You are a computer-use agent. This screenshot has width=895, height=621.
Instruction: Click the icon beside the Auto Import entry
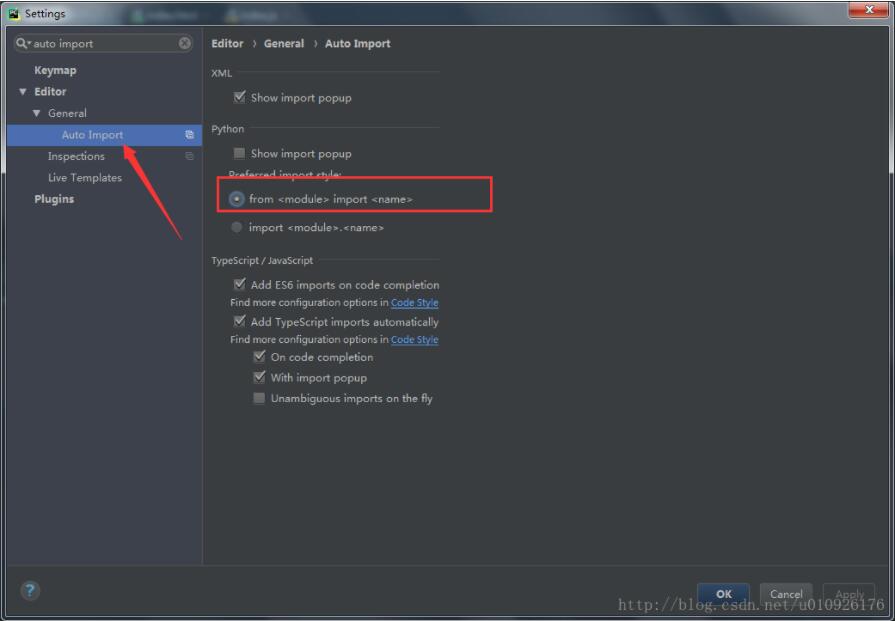coord(189,134)
